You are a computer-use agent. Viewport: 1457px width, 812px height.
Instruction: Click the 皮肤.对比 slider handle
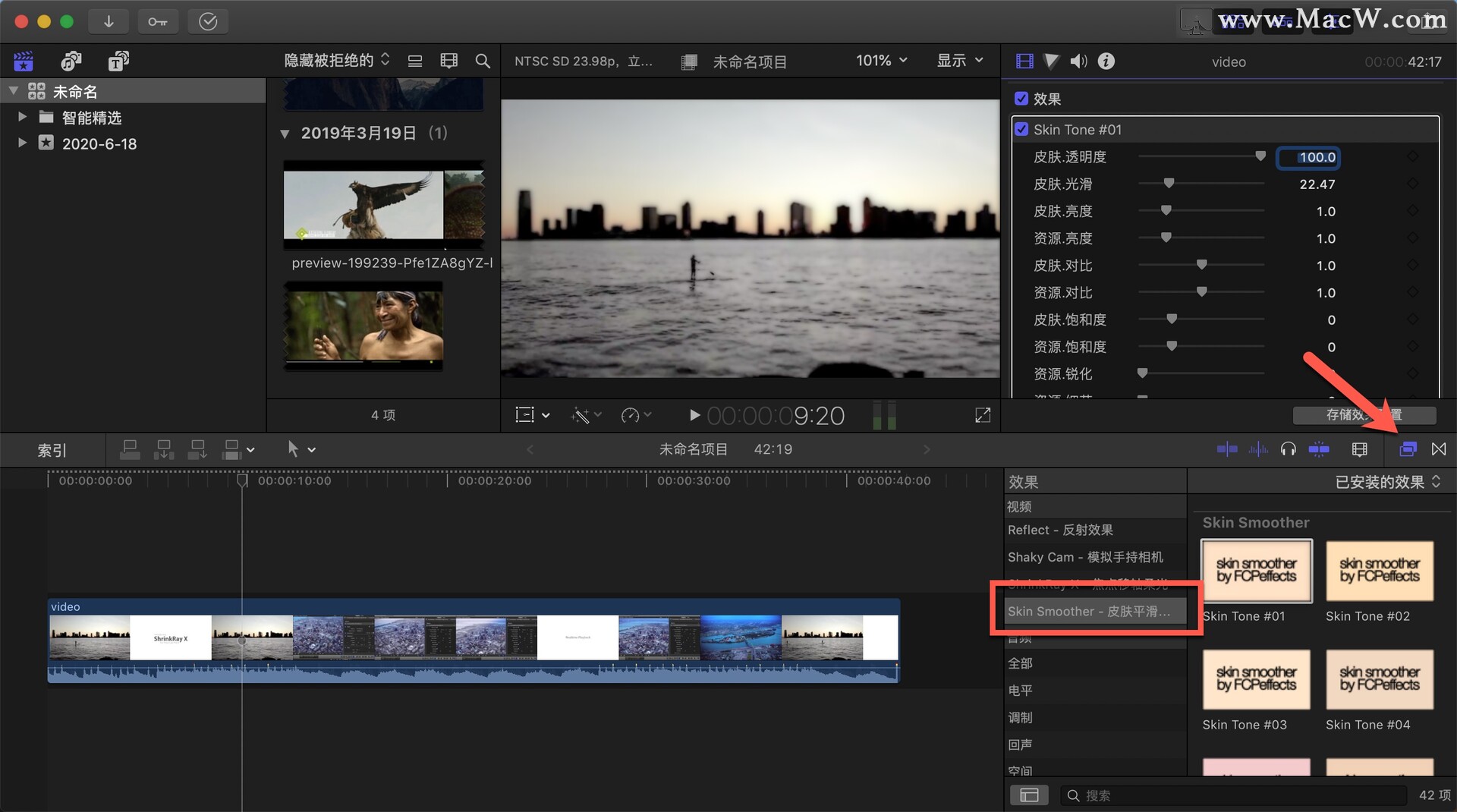pyautogui.click(x=1201, y=265)
